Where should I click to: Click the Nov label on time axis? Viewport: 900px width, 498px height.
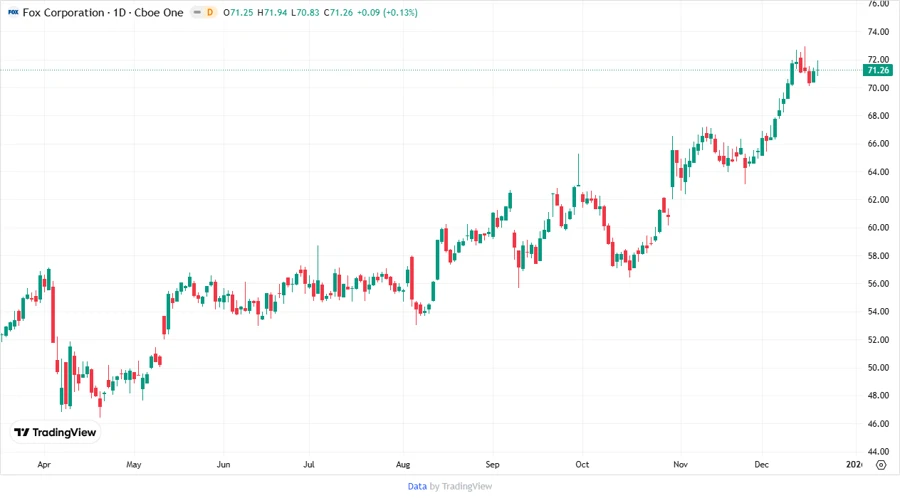pos(680,464)
